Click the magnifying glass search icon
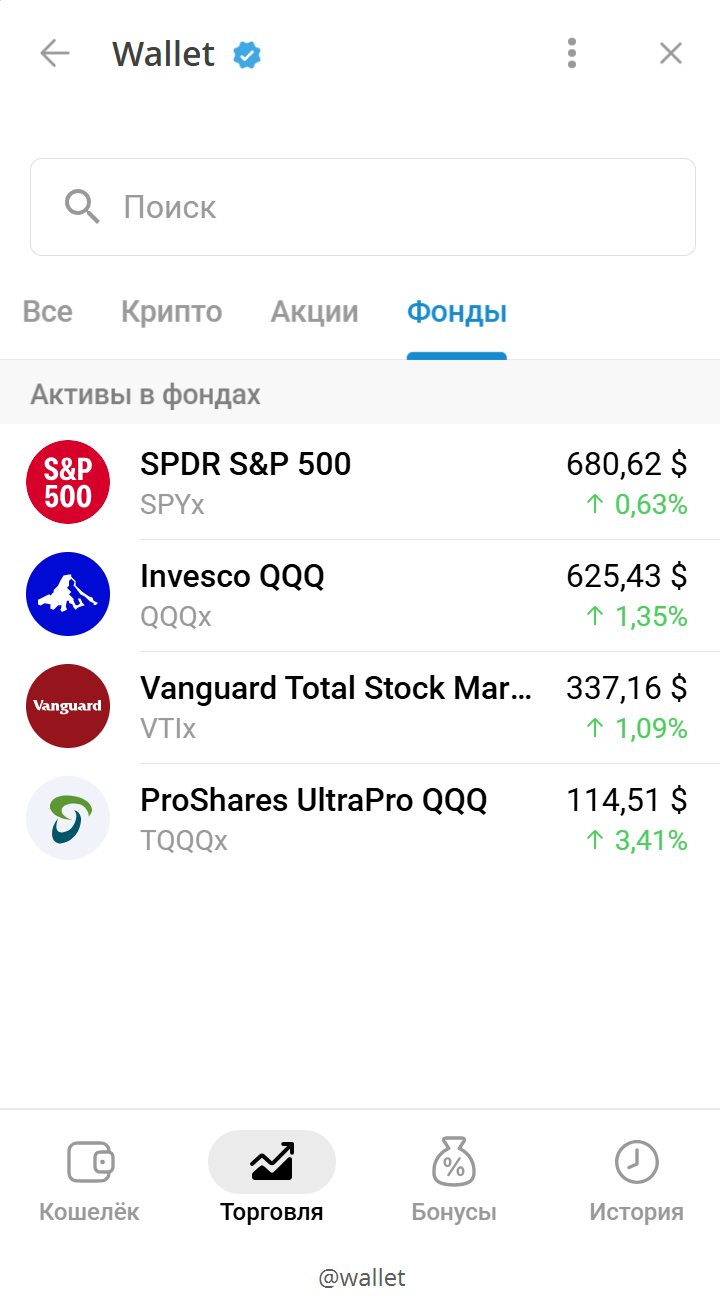Screen dimensions: 720x1303 tap(82, 207)
